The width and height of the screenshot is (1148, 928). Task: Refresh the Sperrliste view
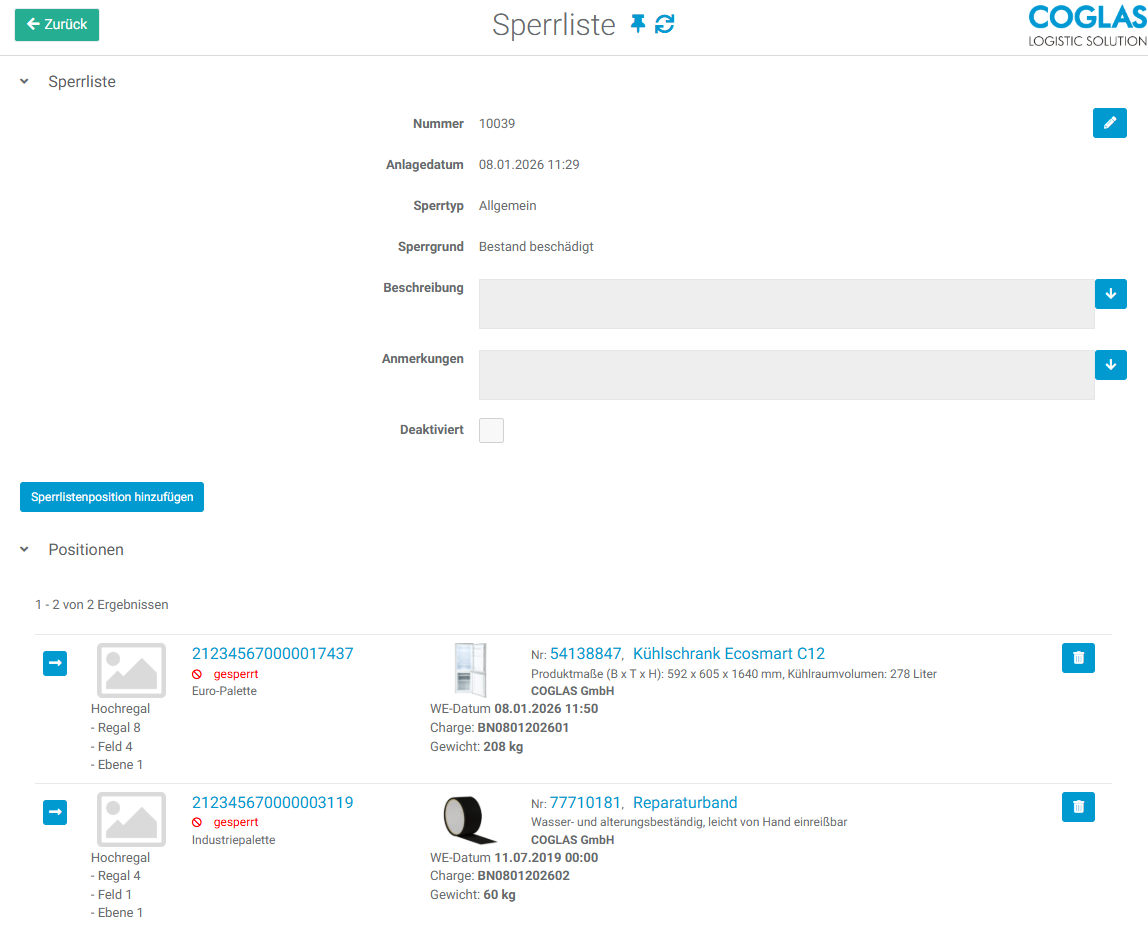pyautogui.click(x=664, y=24)
